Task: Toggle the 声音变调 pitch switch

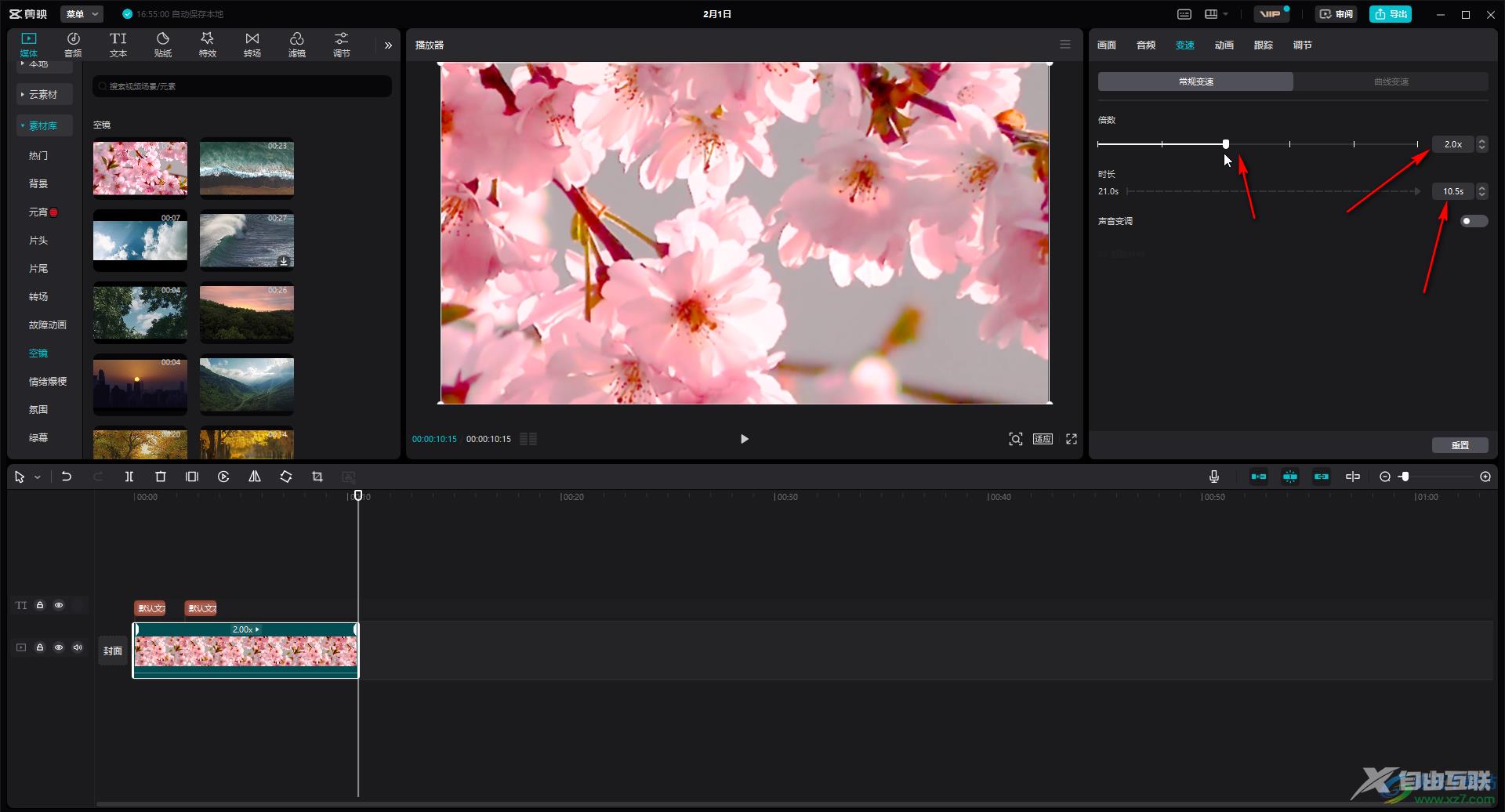Action: 1474,221
